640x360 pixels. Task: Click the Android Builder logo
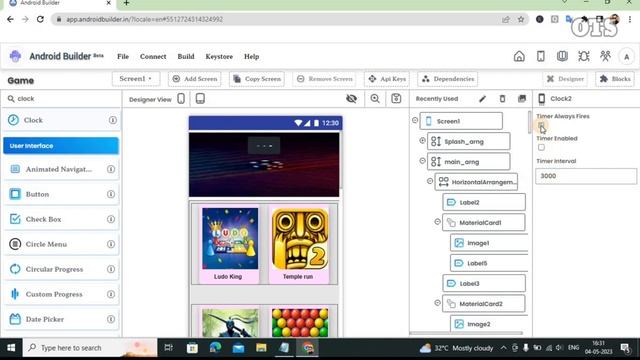[x=16, y=56]
